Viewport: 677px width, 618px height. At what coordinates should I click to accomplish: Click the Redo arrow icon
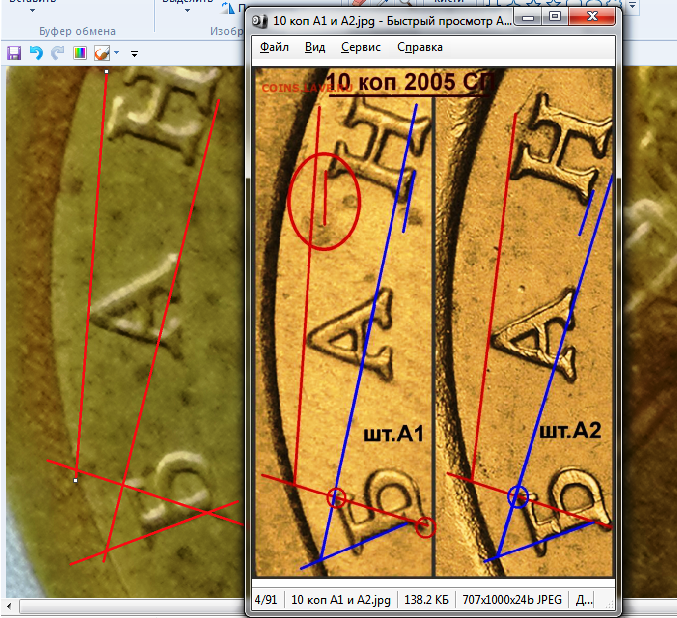[57, 53]
